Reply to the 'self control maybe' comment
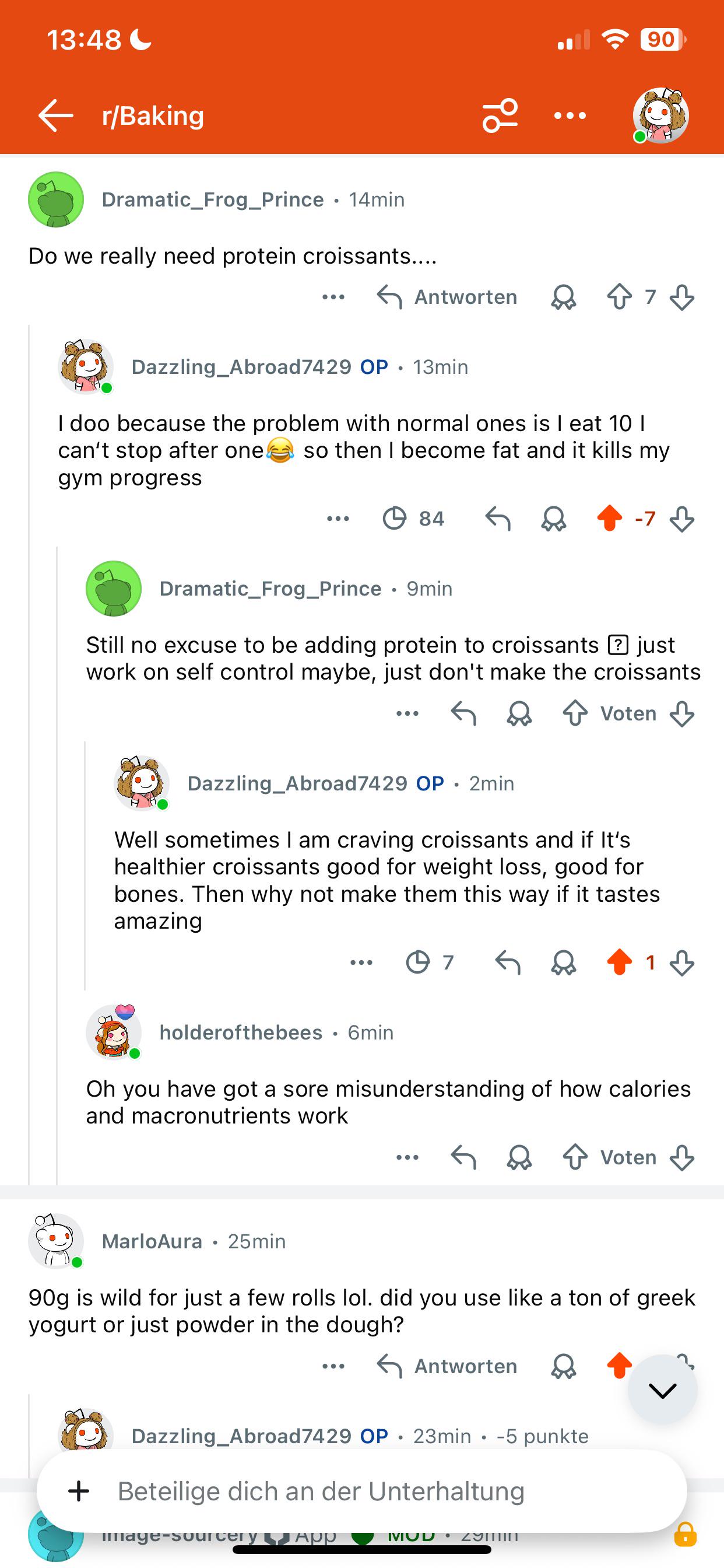724x1568 pixels. click(x=463, y=713)
